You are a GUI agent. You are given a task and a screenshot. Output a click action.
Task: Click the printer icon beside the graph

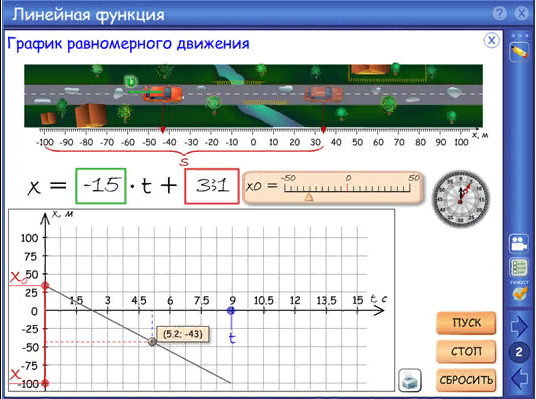[x=410, y=381]
